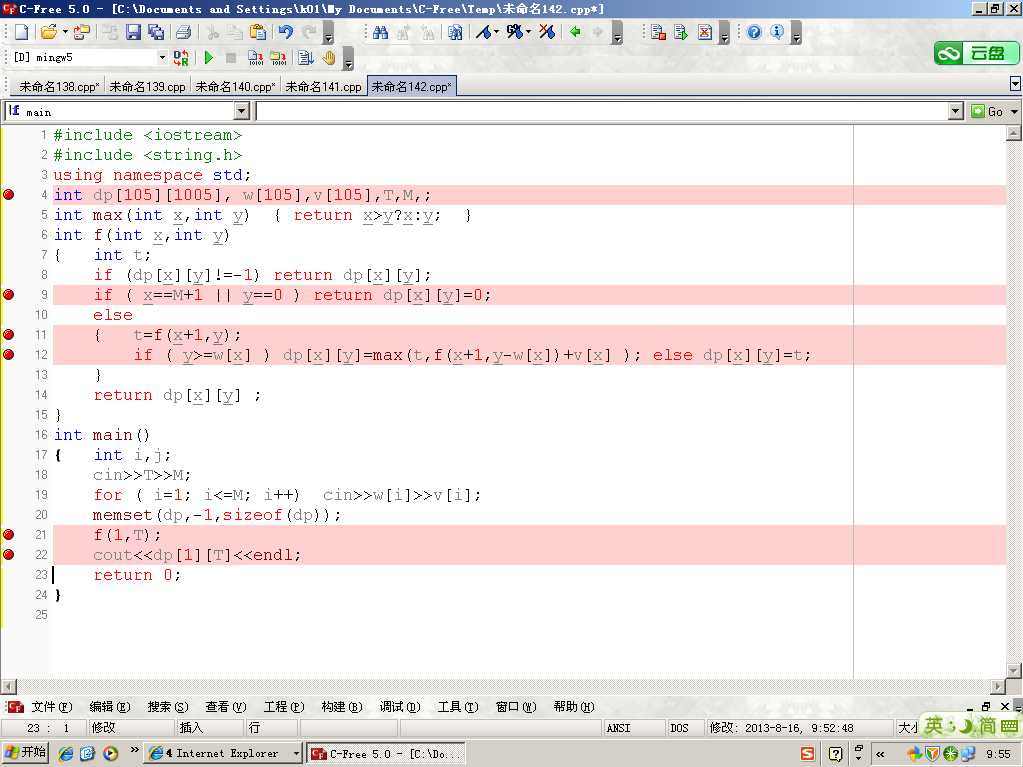Click the editor's vertical scrollbar down arrow
Image resolution: width=1023 pixels, height=767 pixels.
pos(1013,671)
